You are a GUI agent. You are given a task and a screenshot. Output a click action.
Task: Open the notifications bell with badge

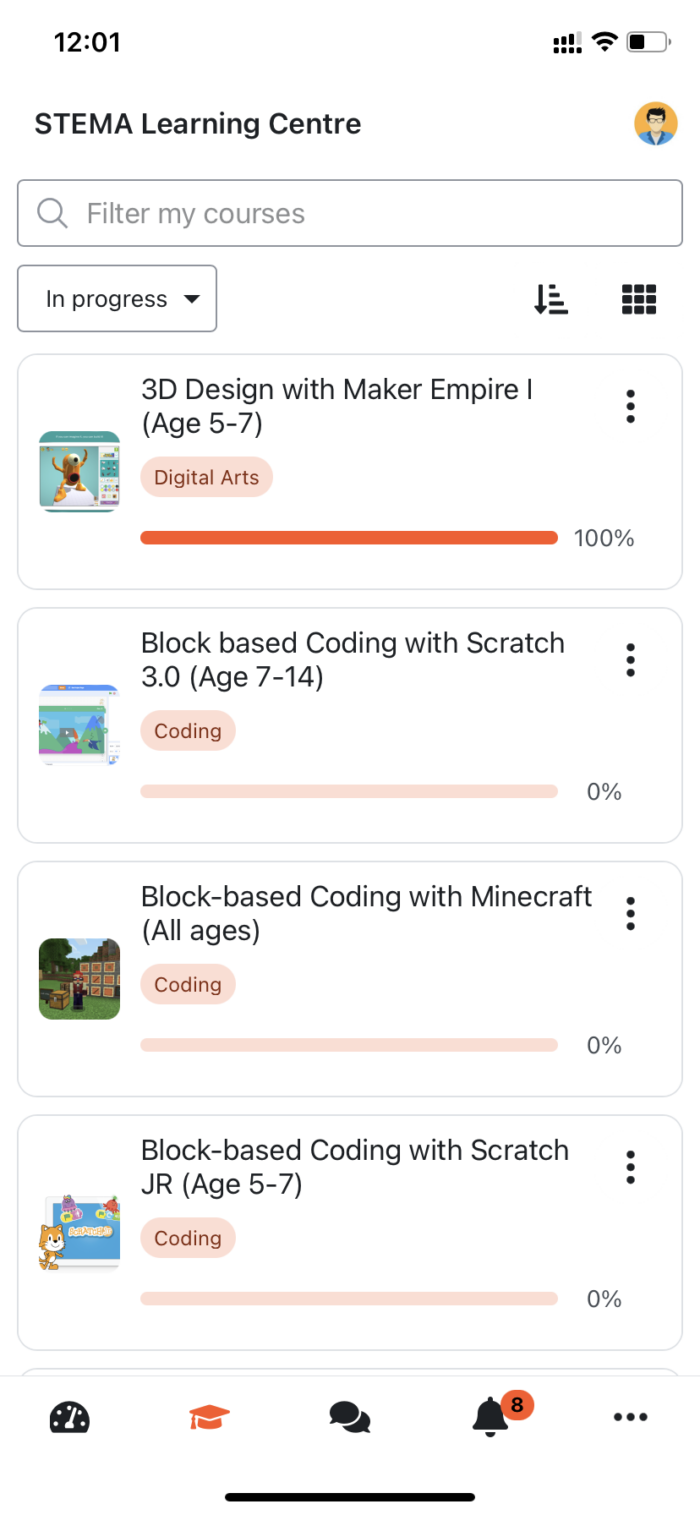(x=490, y=1417)
